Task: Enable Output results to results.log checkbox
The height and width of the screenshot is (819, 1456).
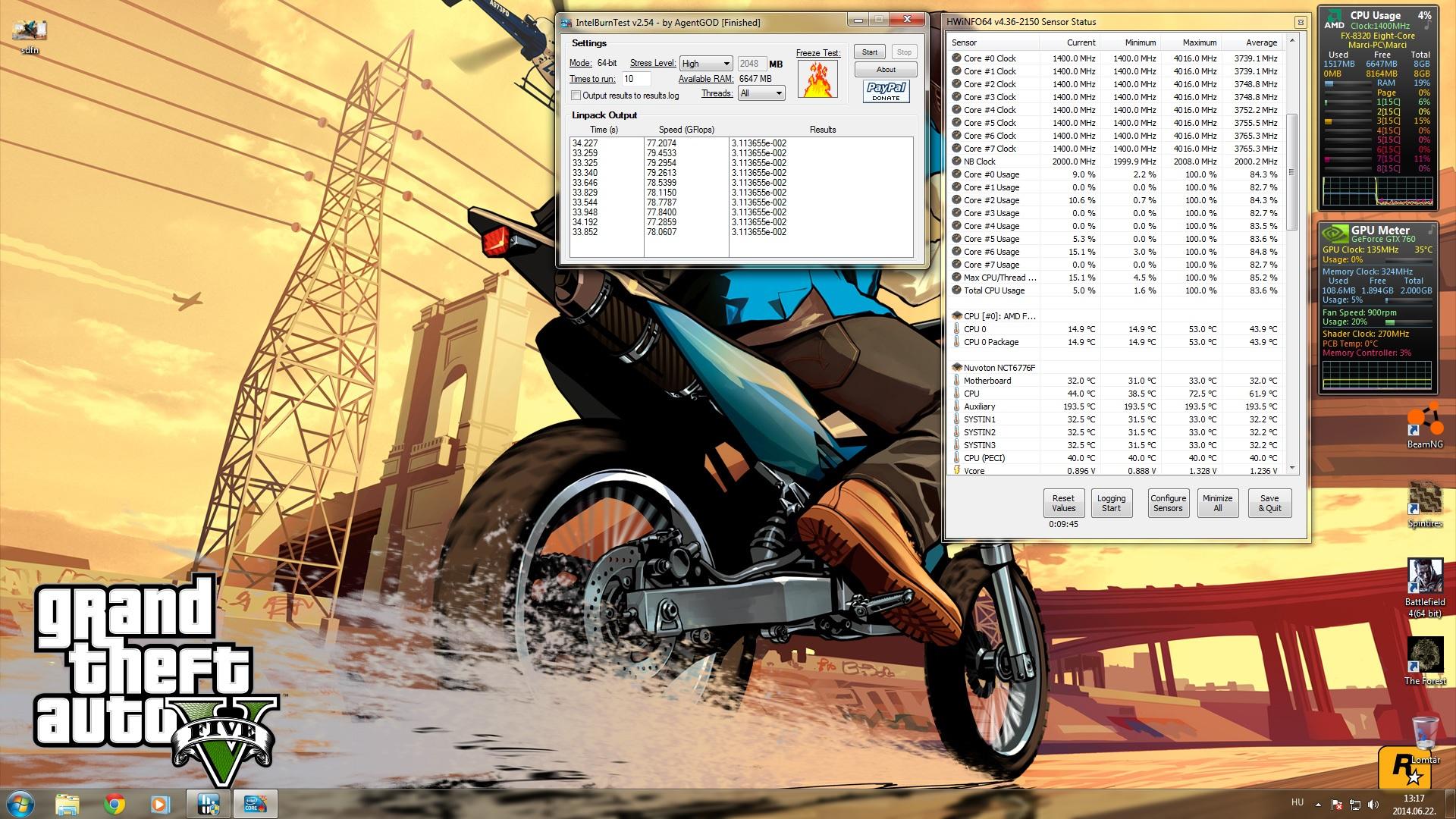Action: (576, 96)
